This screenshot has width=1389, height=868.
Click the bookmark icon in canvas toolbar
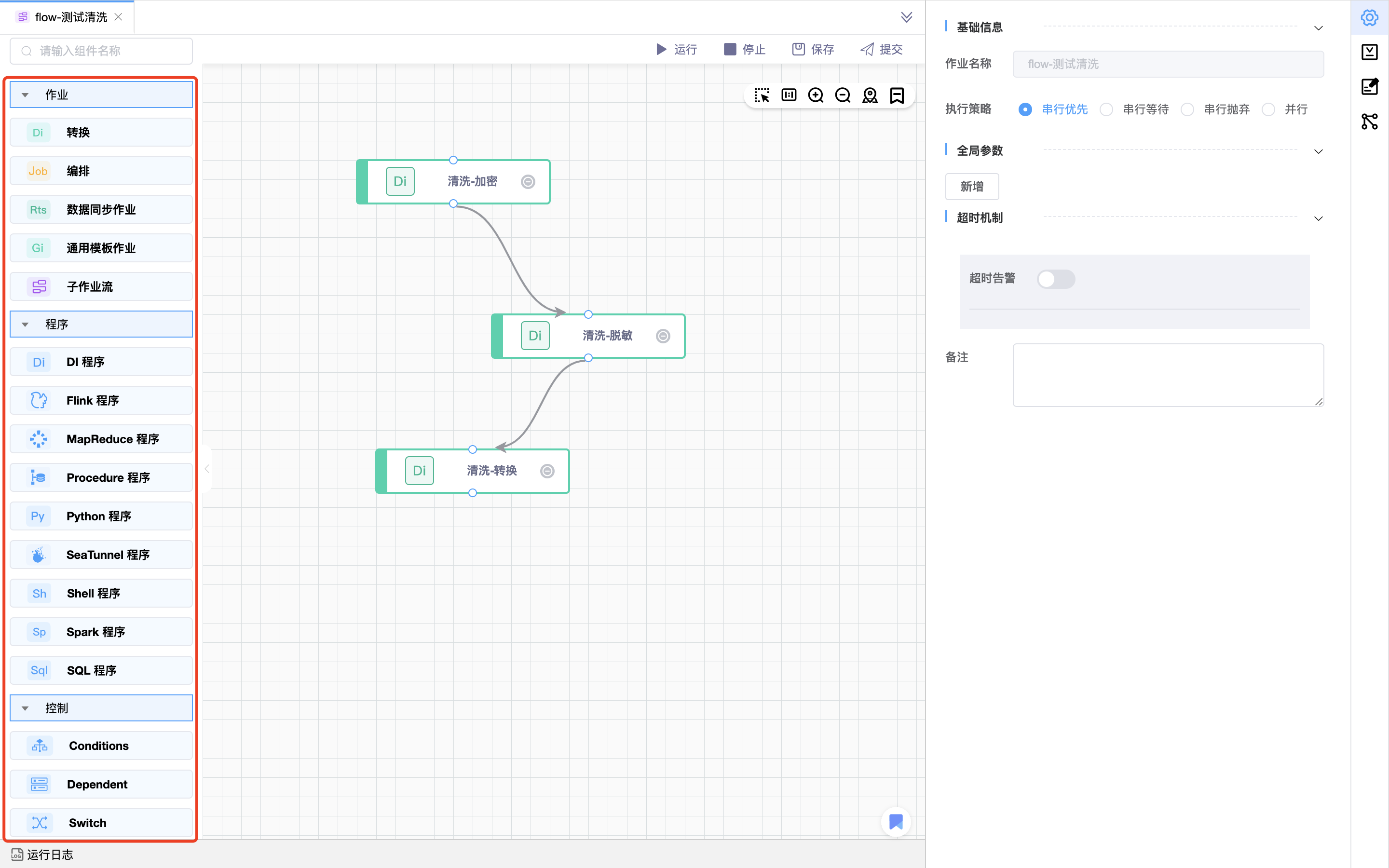897,95
